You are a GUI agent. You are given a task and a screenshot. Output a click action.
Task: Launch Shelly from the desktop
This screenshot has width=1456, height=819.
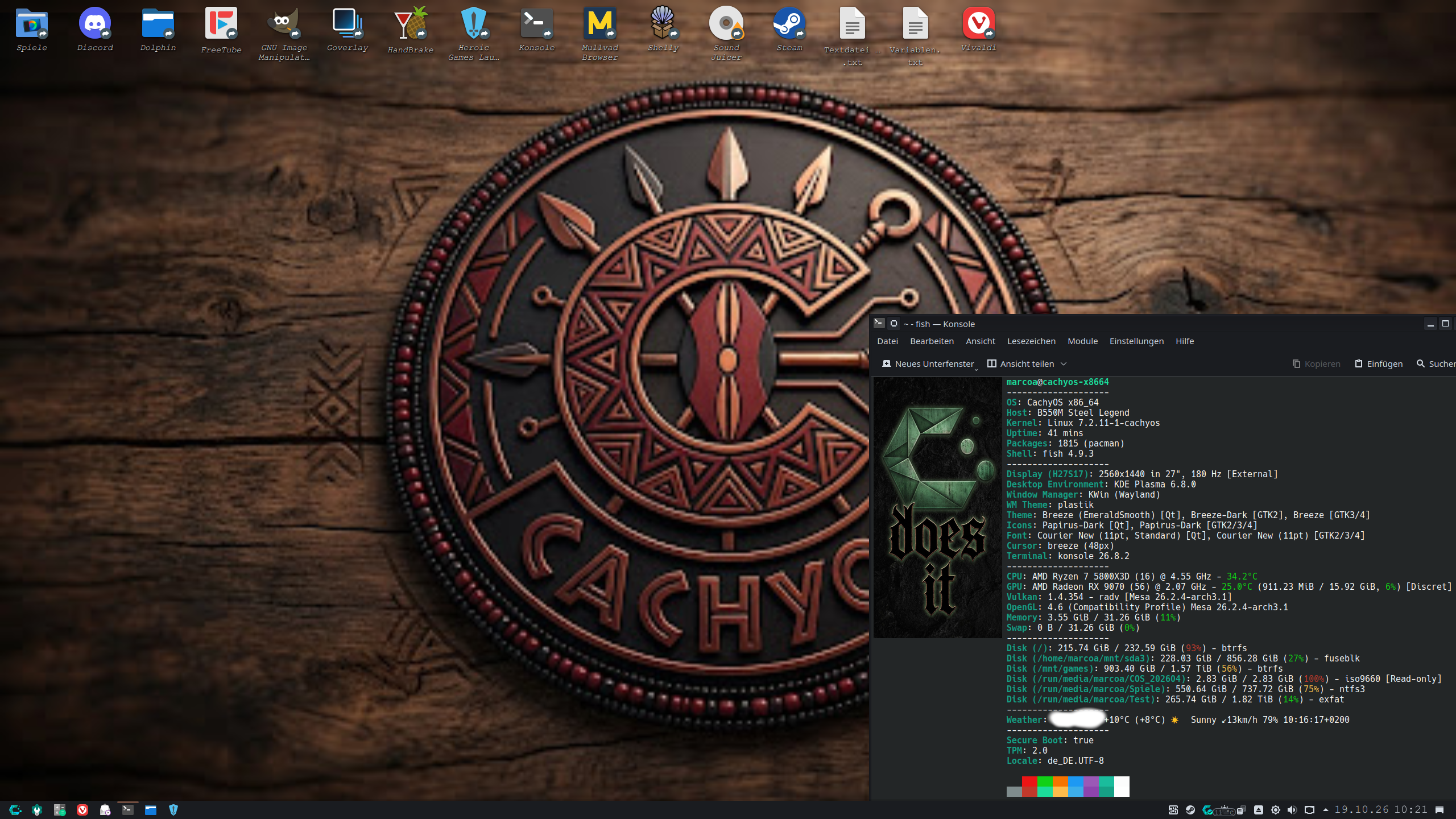pos(663,30)
